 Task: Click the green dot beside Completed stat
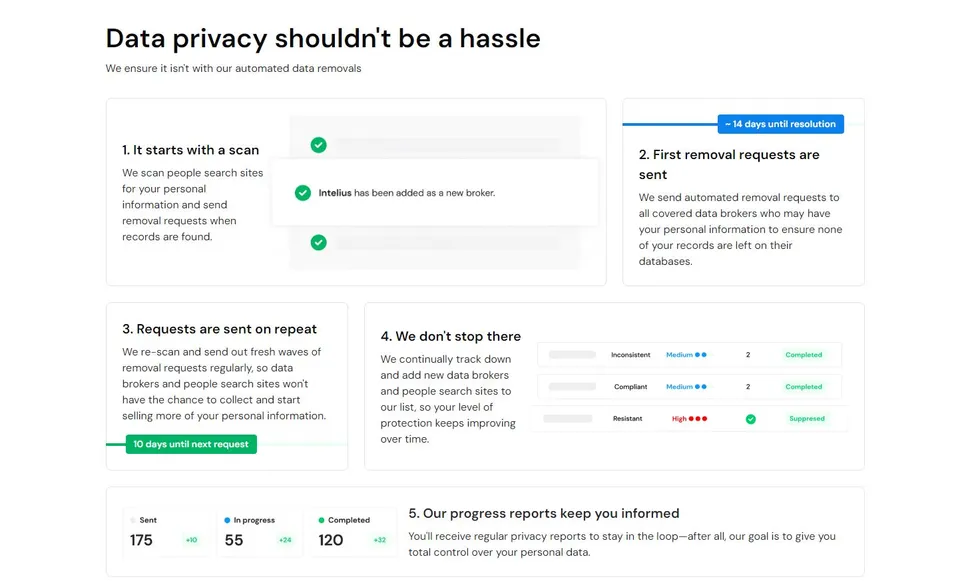(321, 520)
